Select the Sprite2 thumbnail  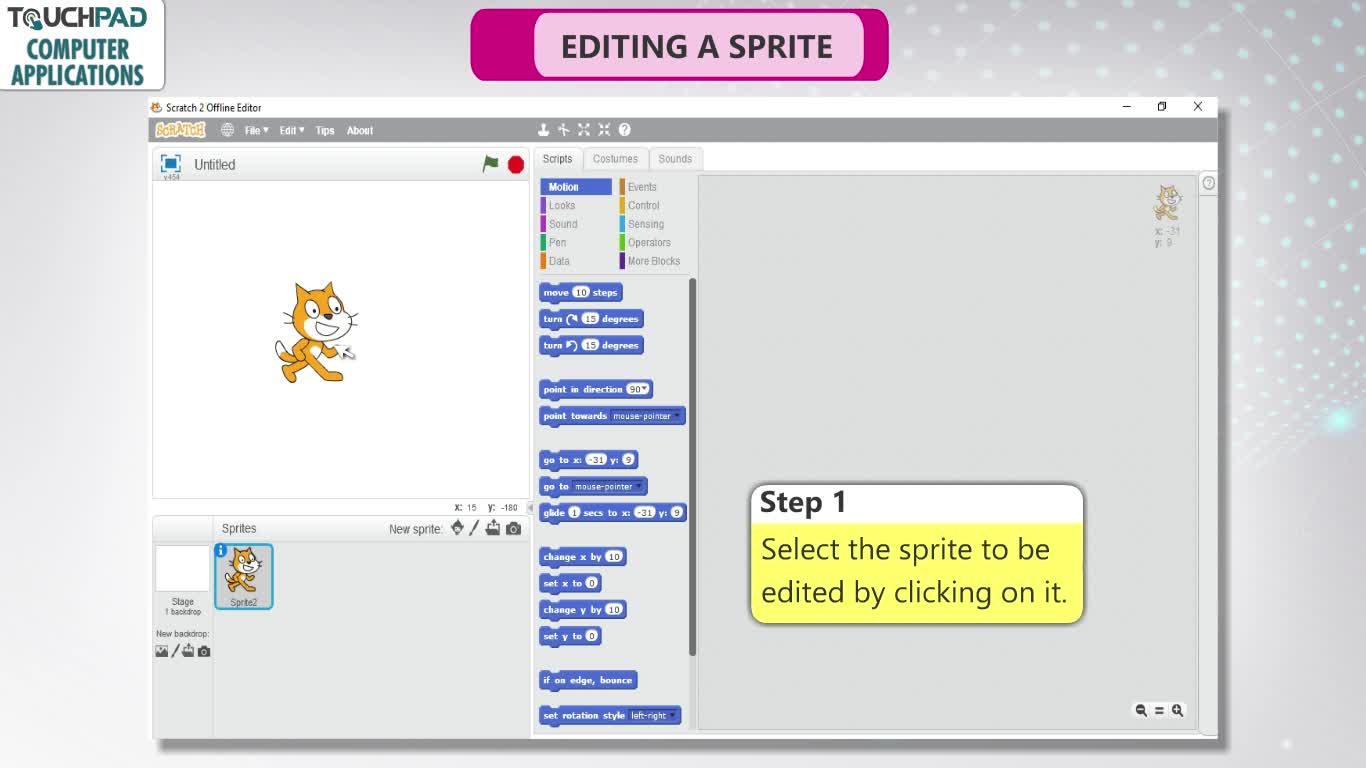243,576
